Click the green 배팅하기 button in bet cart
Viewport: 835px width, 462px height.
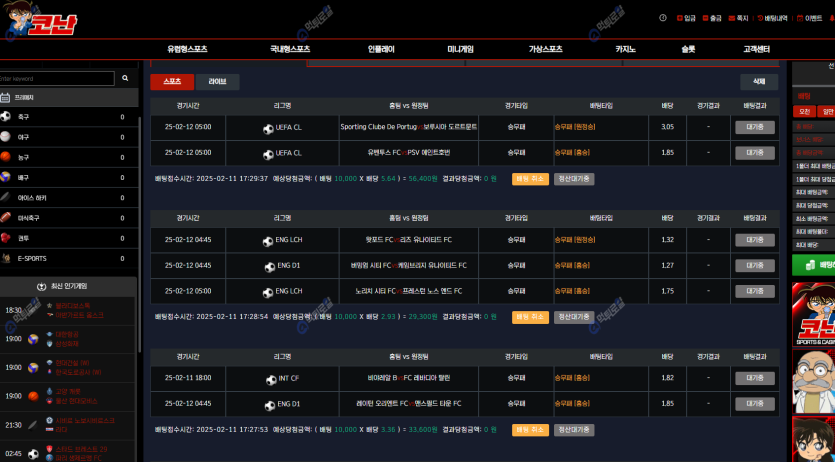[814, 265]
